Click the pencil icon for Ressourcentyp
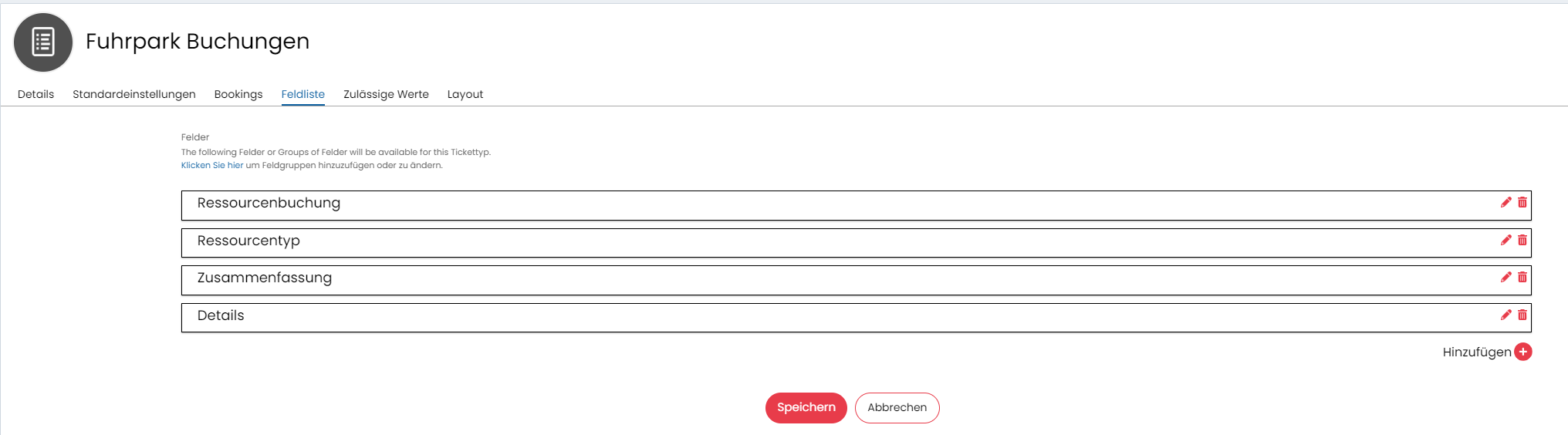Screen dimensions: 1568x435 click(1505, 241)
